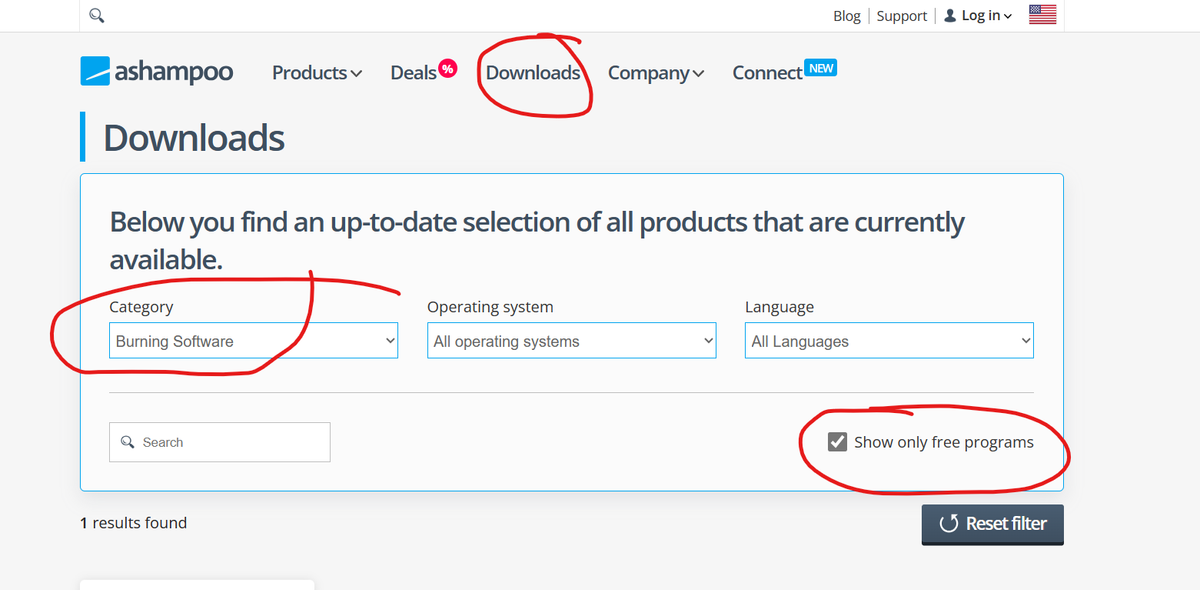Open the Downloads navigation item
Screen dimensions: 1200x590
(x=533, y=73)
